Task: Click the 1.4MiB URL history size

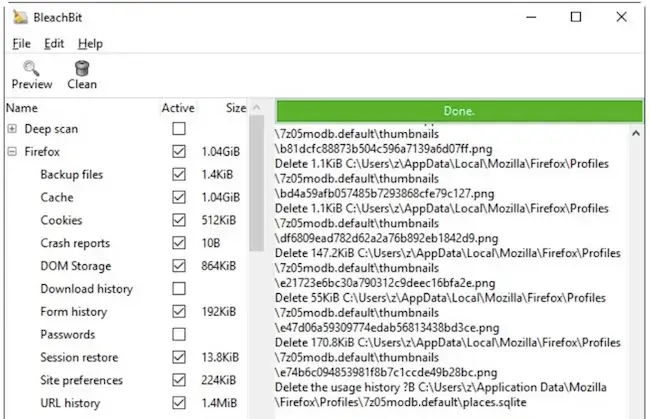Action: (219, 402)
